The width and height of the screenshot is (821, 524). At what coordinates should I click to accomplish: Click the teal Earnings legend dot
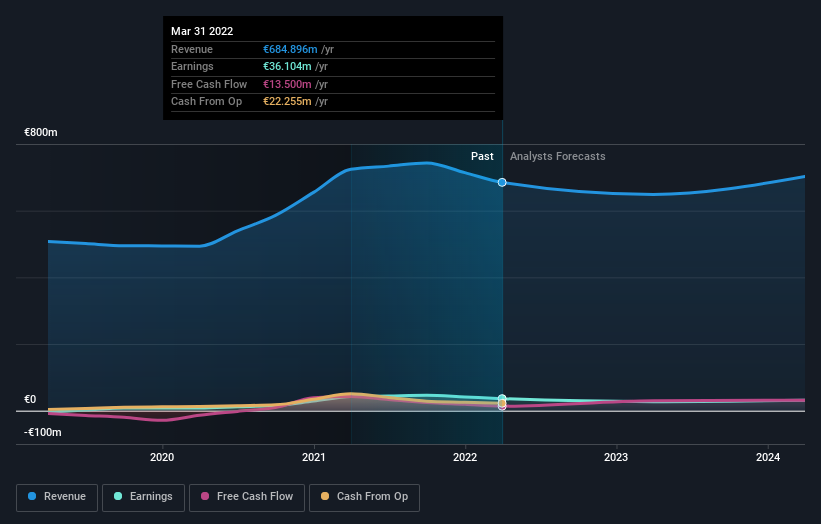[x=118, y=496]
